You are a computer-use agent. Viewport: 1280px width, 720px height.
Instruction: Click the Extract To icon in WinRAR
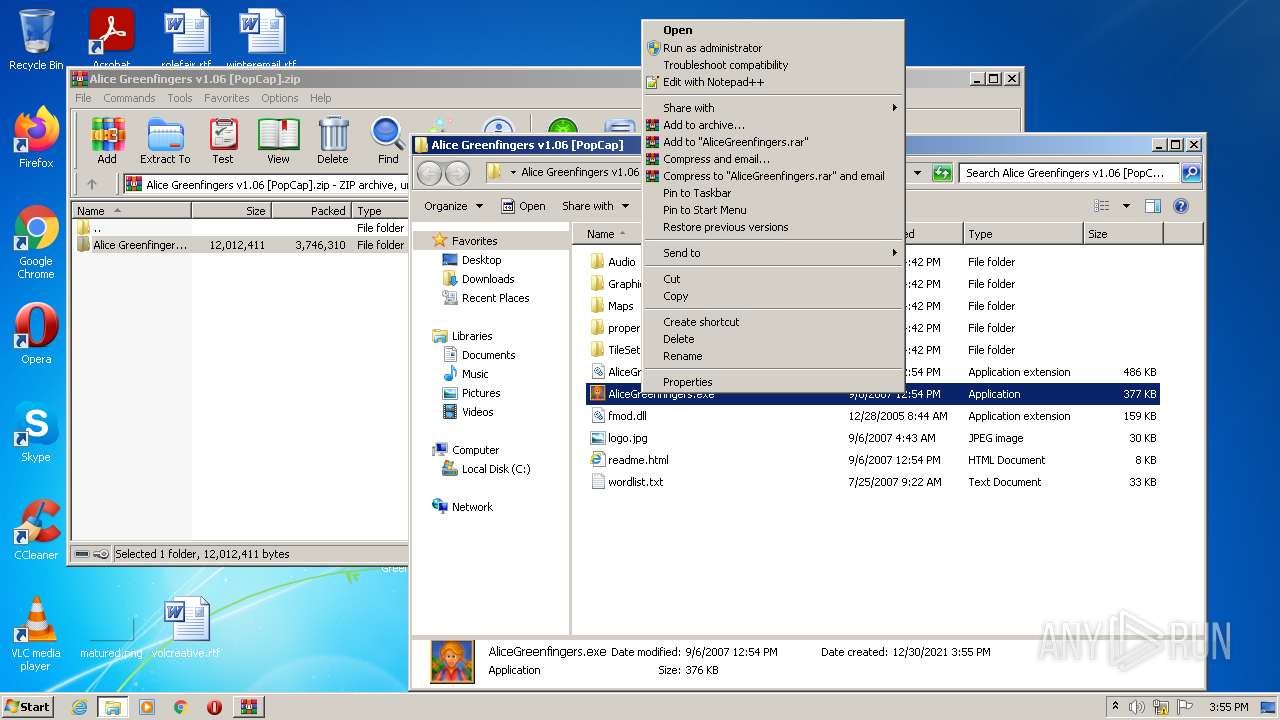point(165,141)
